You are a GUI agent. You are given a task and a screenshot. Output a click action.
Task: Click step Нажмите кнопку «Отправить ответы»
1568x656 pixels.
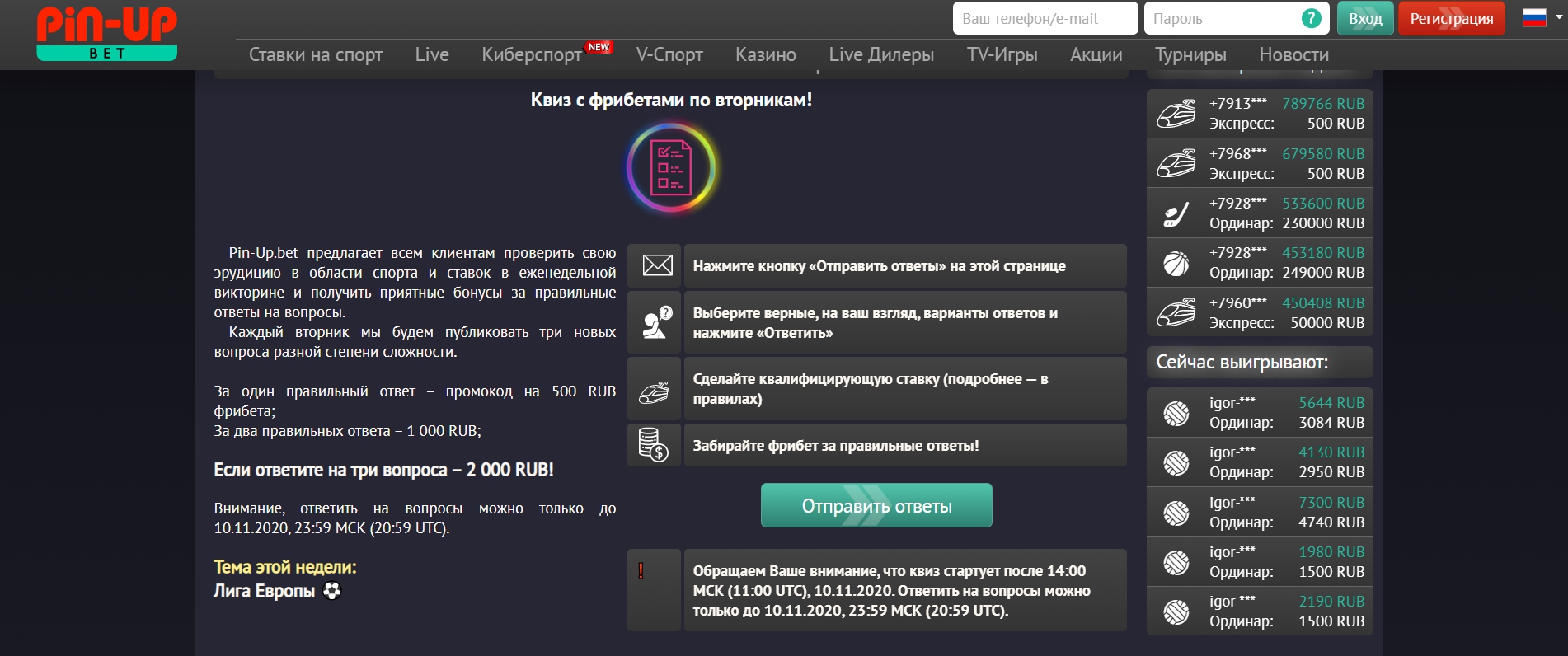point(905,265)
